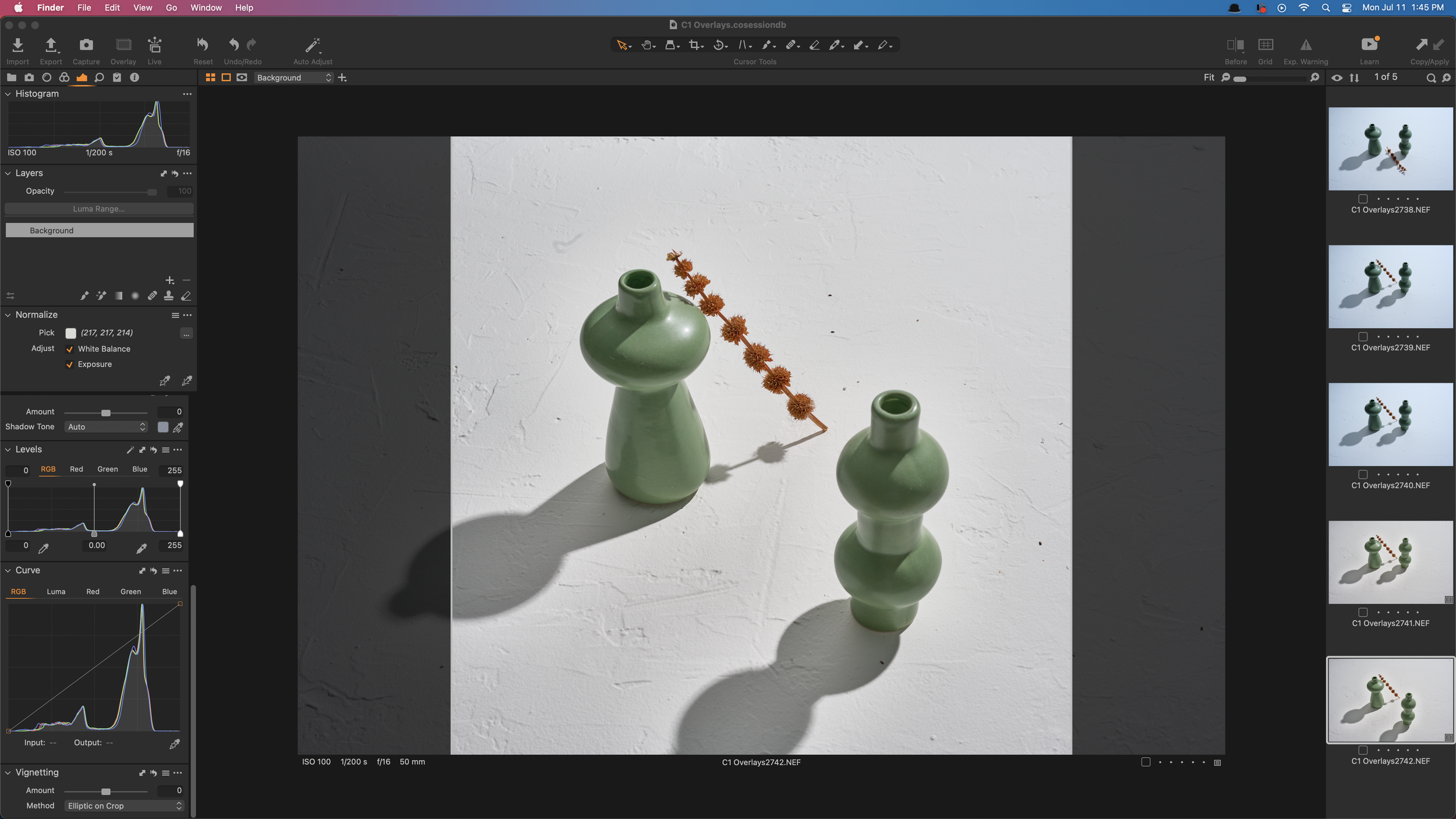Open the Vignetting Method dropdown

coord(124,806)
